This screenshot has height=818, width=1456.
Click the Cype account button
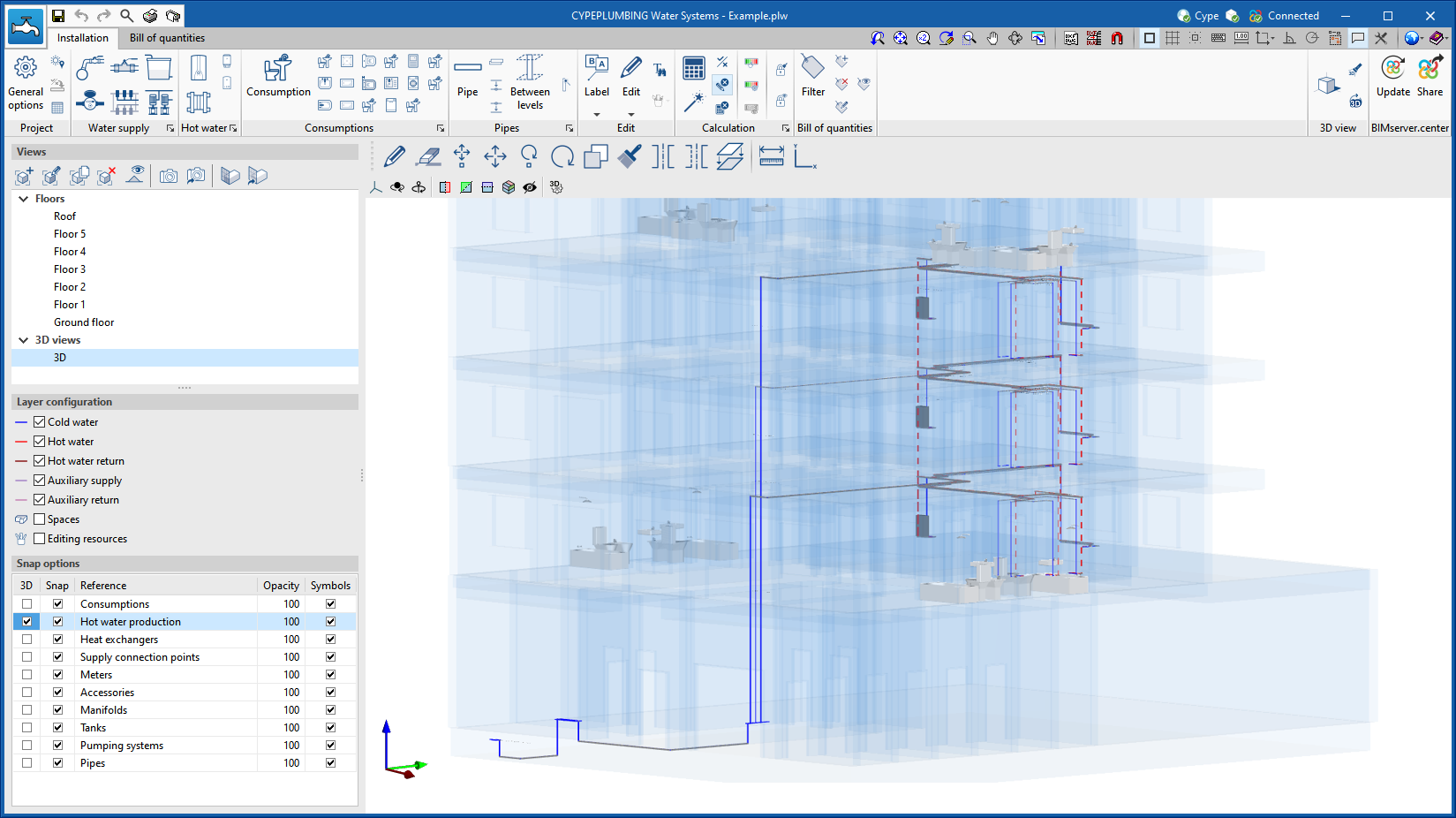click(1197, 16)
